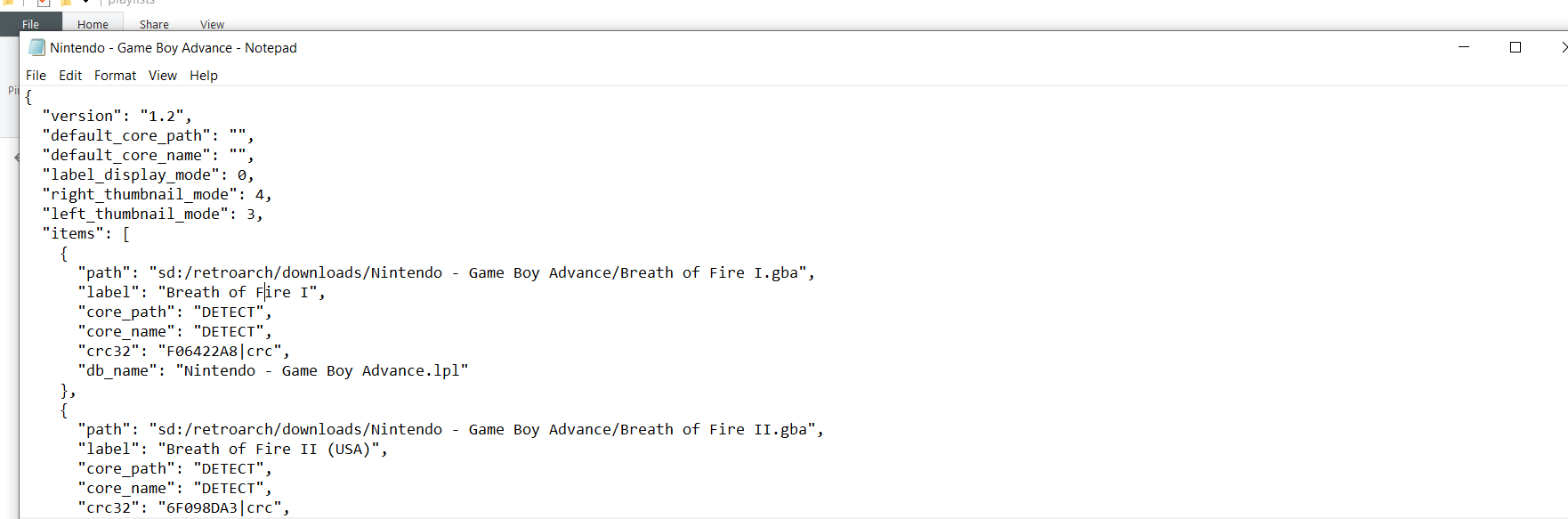Open the Explorer Share ribbon tab
1568x519 pixels.
point(154,24)
